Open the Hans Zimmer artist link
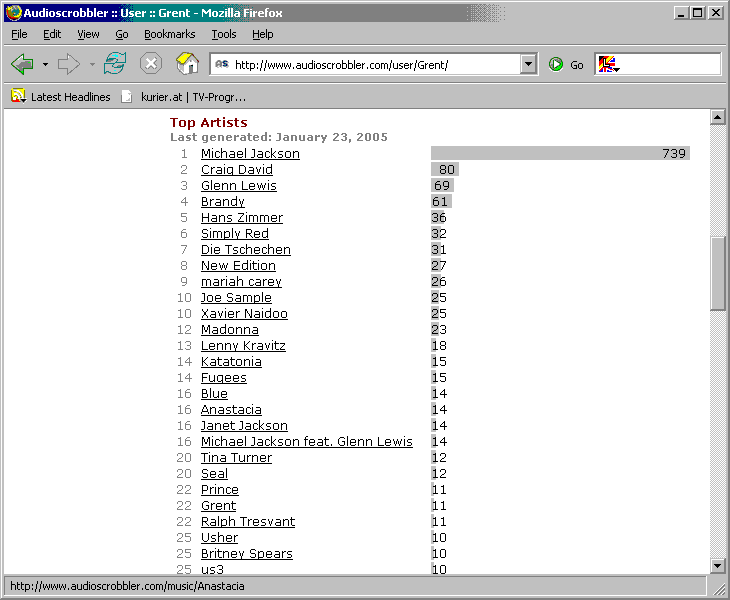This screenshot has height=600, width=730. tap(242, 218)
